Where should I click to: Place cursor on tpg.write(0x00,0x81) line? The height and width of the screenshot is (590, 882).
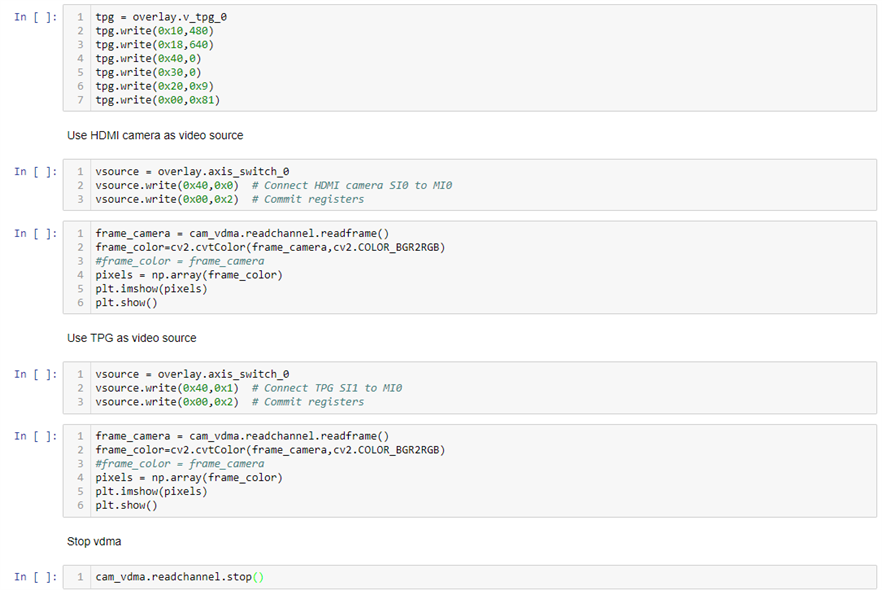157,100
